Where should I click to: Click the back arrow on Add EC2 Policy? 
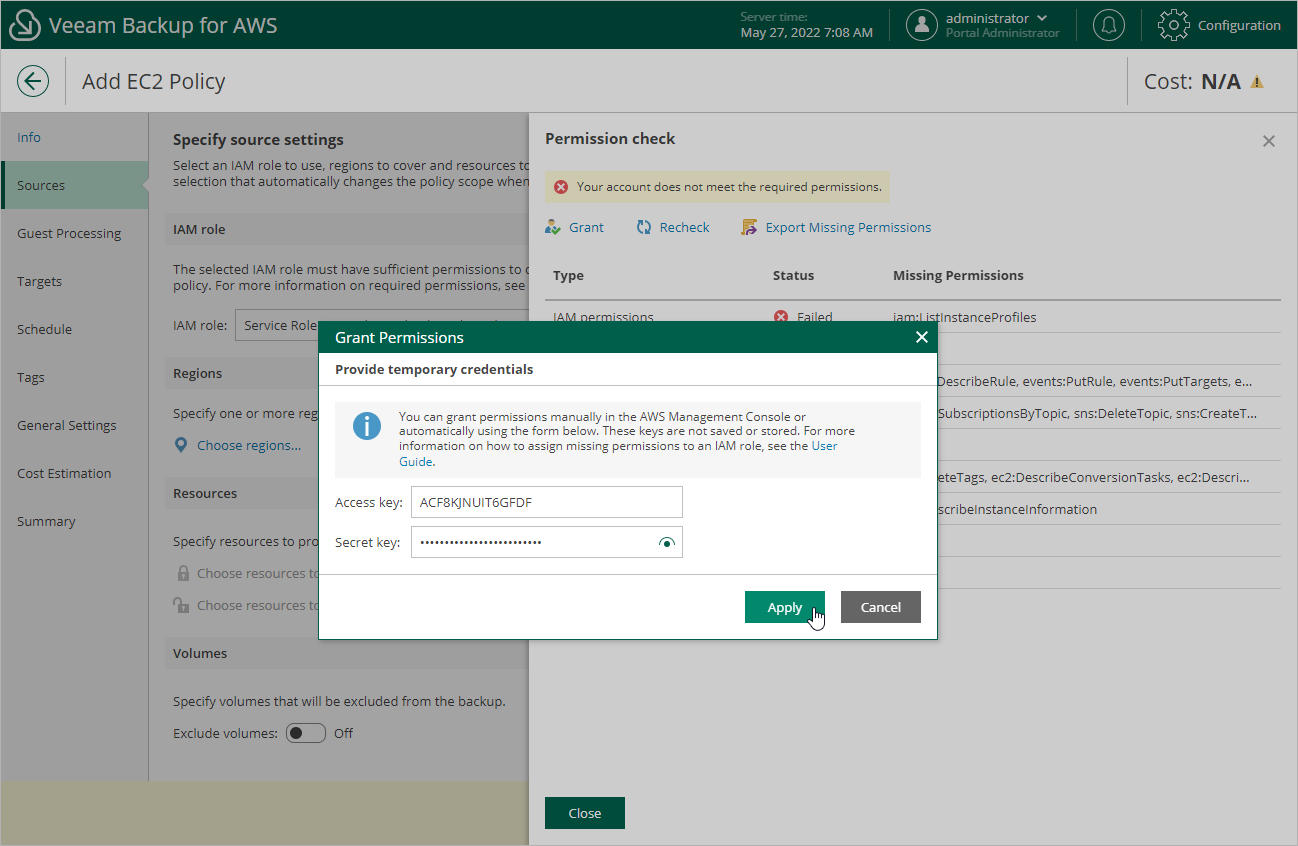33,81
